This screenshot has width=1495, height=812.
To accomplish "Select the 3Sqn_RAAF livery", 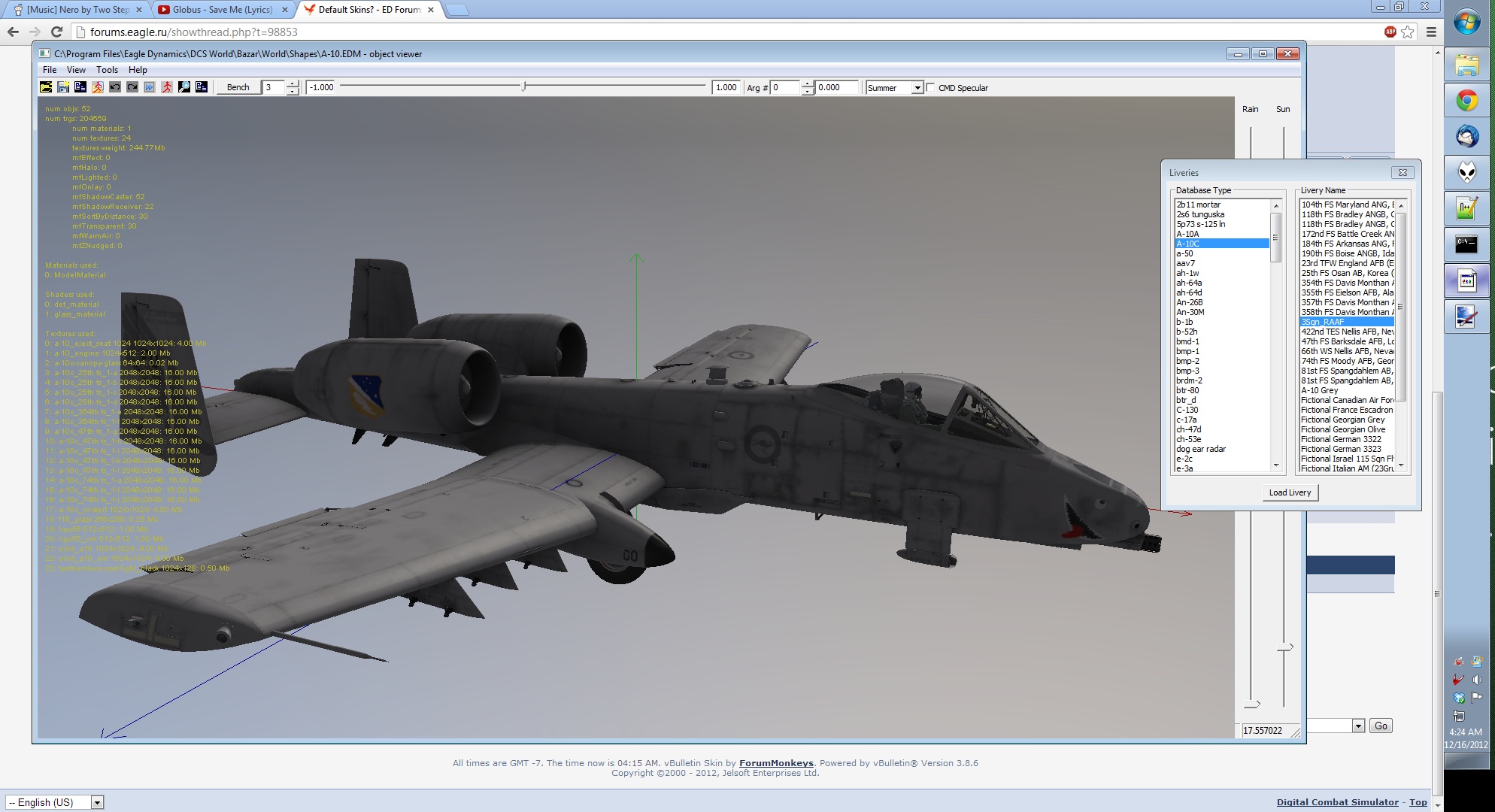I will pyautogui.click(x=1347, y=322).
